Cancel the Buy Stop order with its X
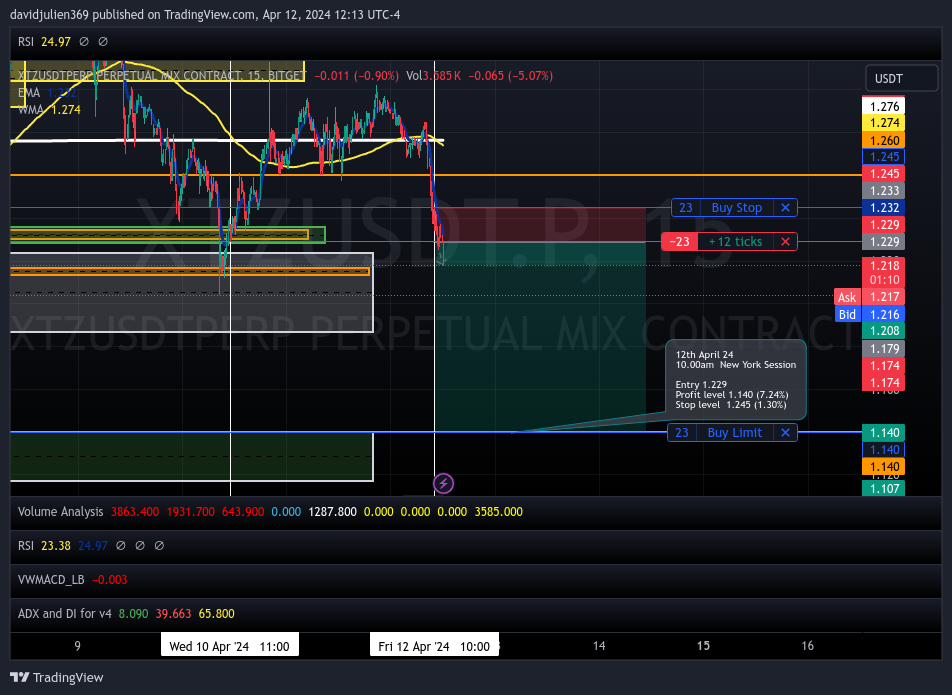 point(785,208)
